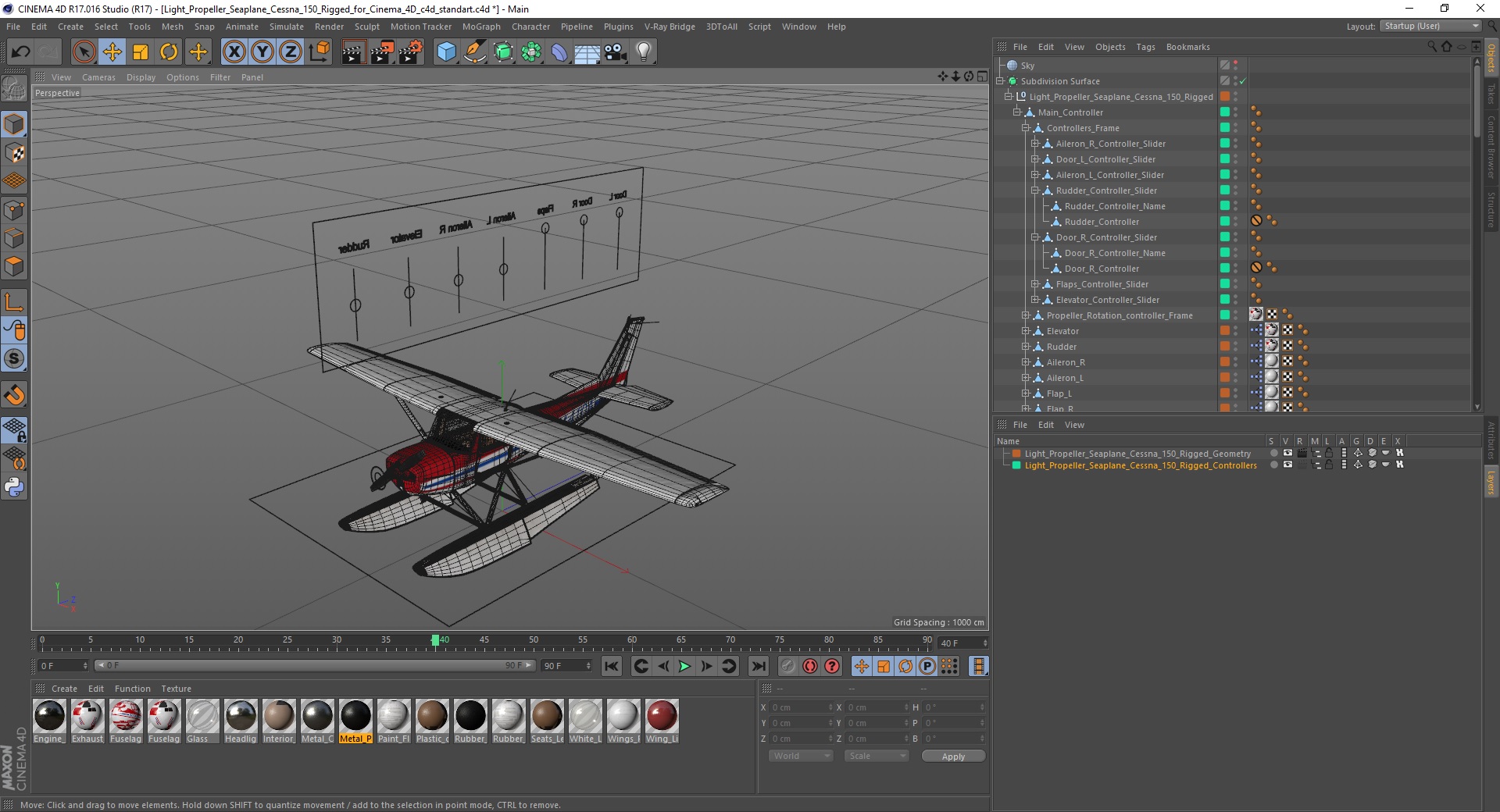This screenshot has width=1500, height=812.
Task: Expand Aileron_R_Controller_Slider node
Action: pyautogui.click(x=1034, y=144)
